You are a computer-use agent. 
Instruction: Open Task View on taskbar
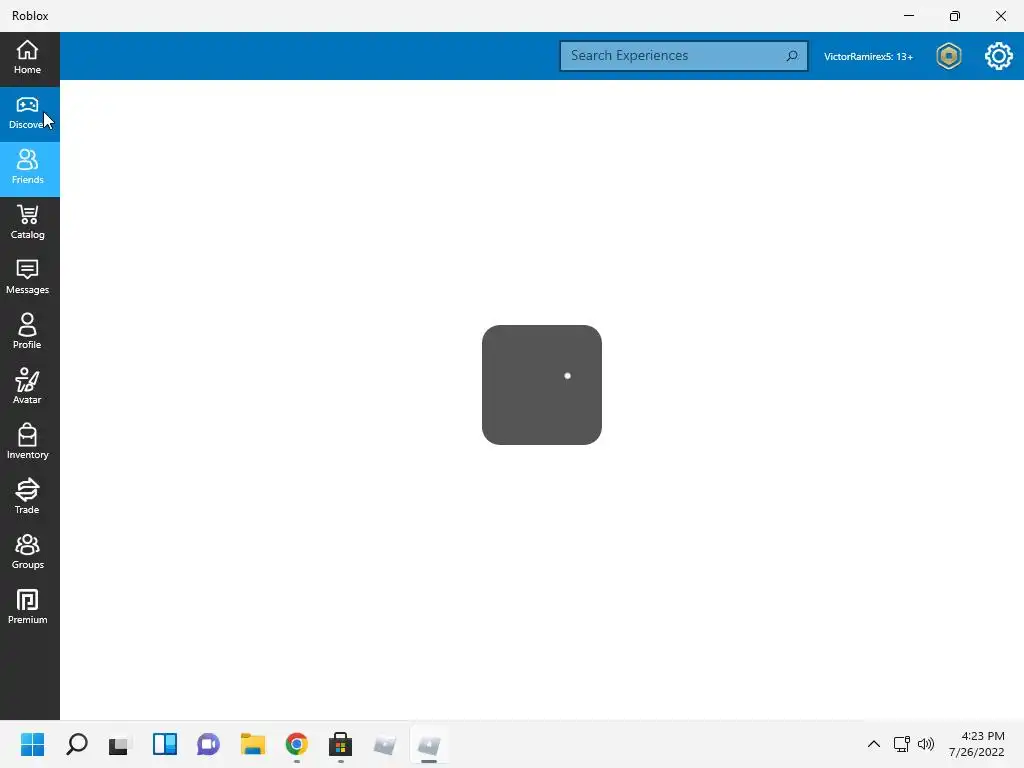click(120, 744)
